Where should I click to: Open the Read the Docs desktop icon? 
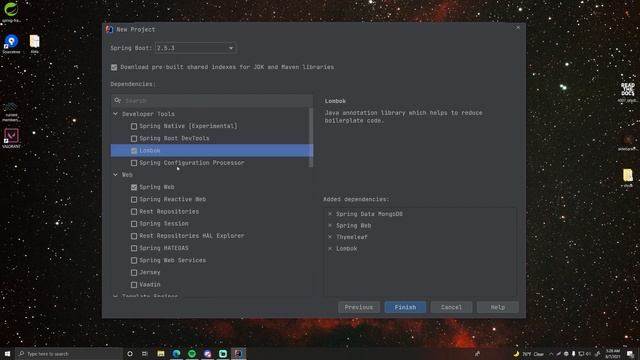point(627,93)
